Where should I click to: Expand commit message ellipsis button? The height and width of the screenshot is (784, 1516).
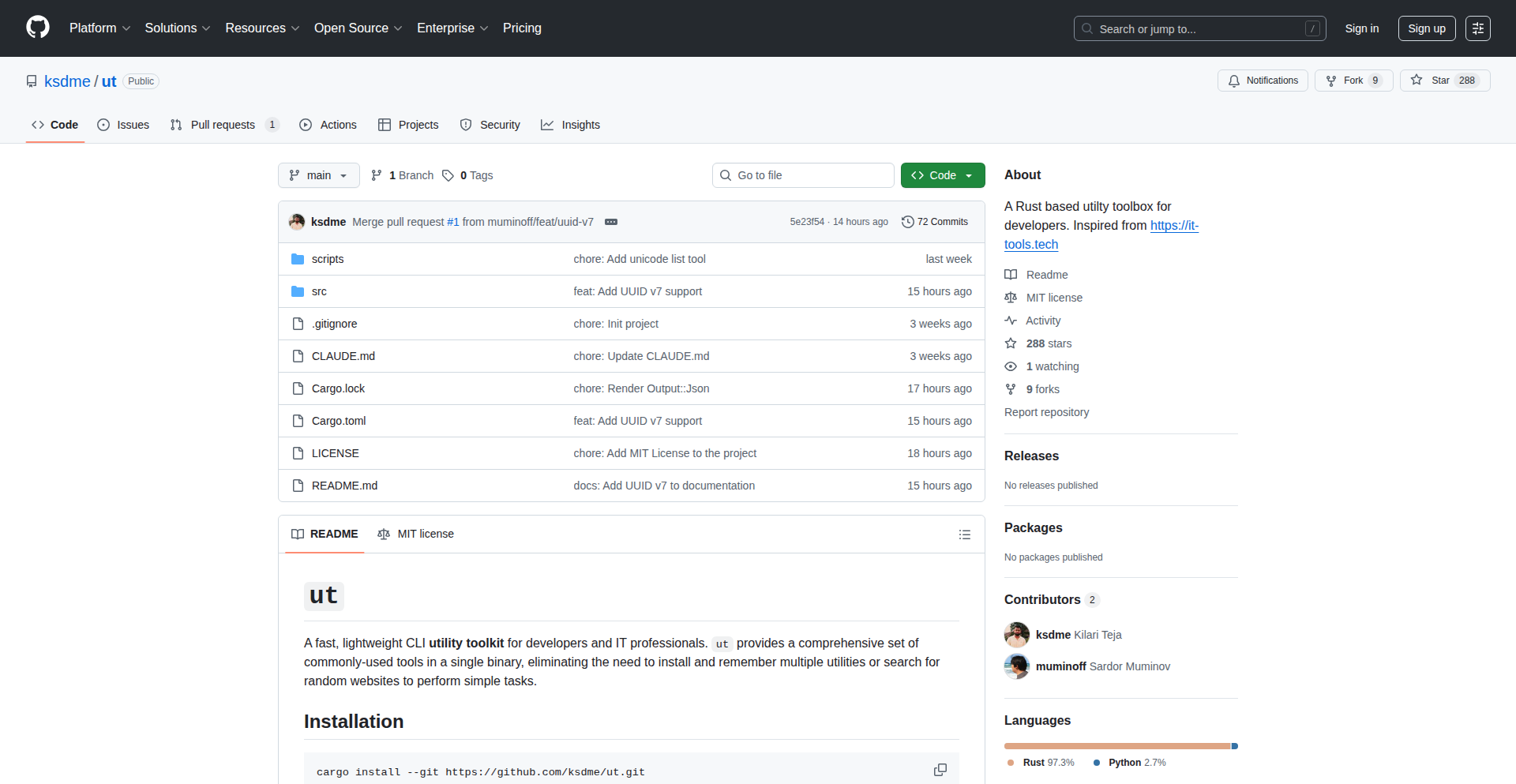[x=611, y=222]
